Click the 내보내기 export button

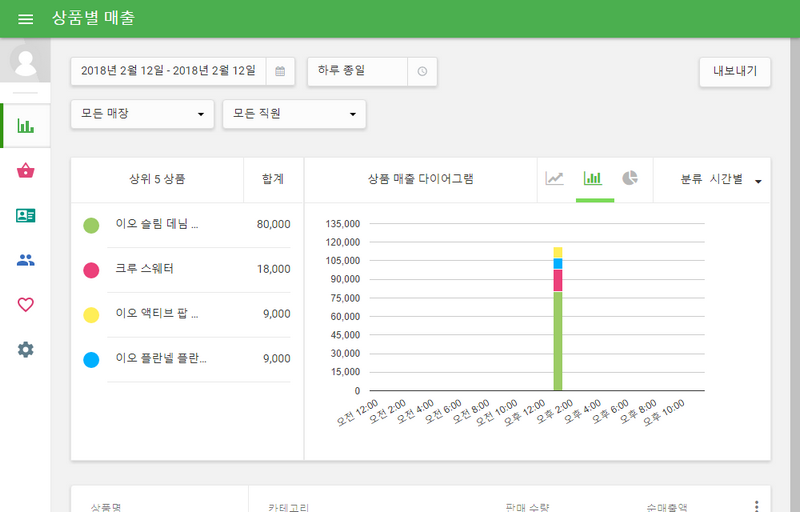tap(734, 71)
